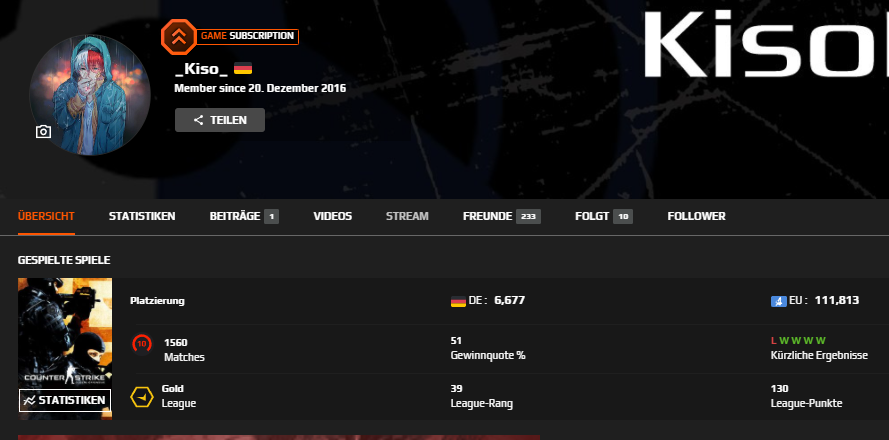889x440 pixels.
Task: Open the Stream tab
Action: click(x=407, y=216)
